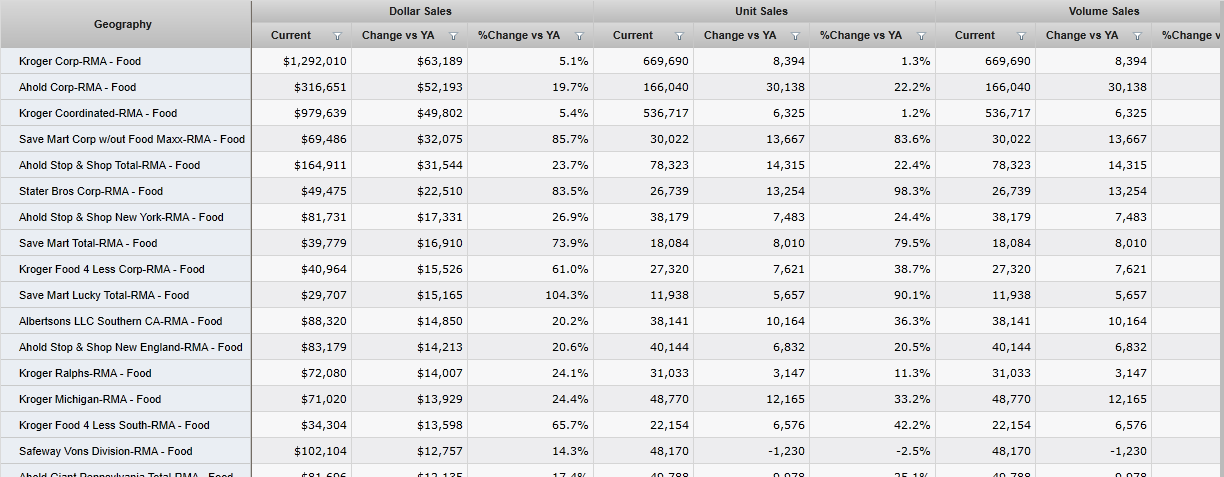The image size is (1224, 477).
Task: Click Stater Bros Corp-RMA - Food row
Action: (x=90, y=191)
